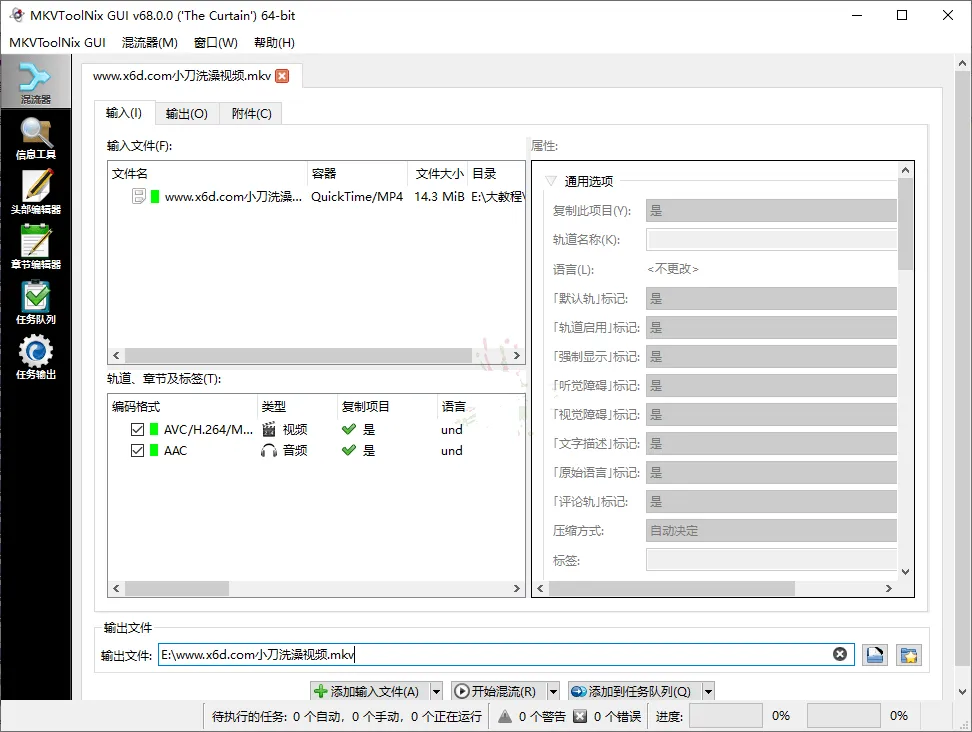Open the 任务输出 panel

37,357
